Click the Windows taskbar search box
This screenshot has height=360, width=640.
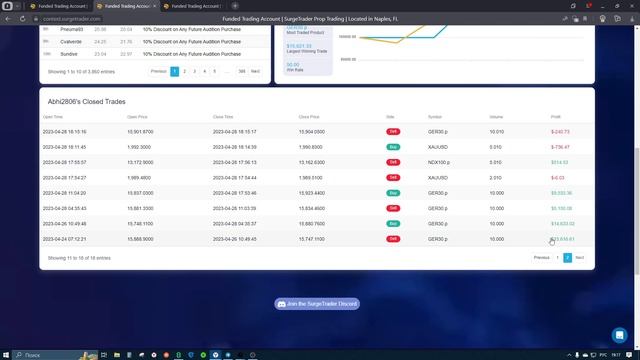[x=55, y=355]
